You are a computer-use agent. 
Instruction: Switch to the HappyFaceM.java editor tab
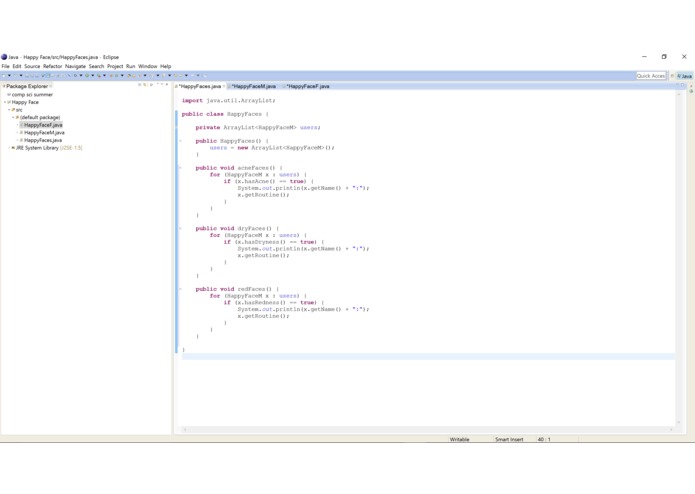pyautogui.click(x=254, y=86)
